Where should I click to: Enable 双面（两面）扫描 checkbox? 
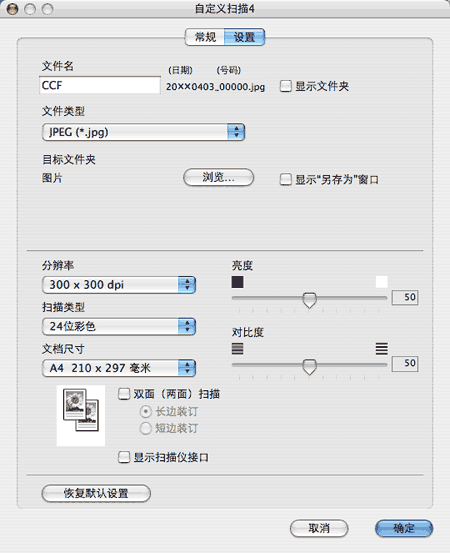point(123,394)
